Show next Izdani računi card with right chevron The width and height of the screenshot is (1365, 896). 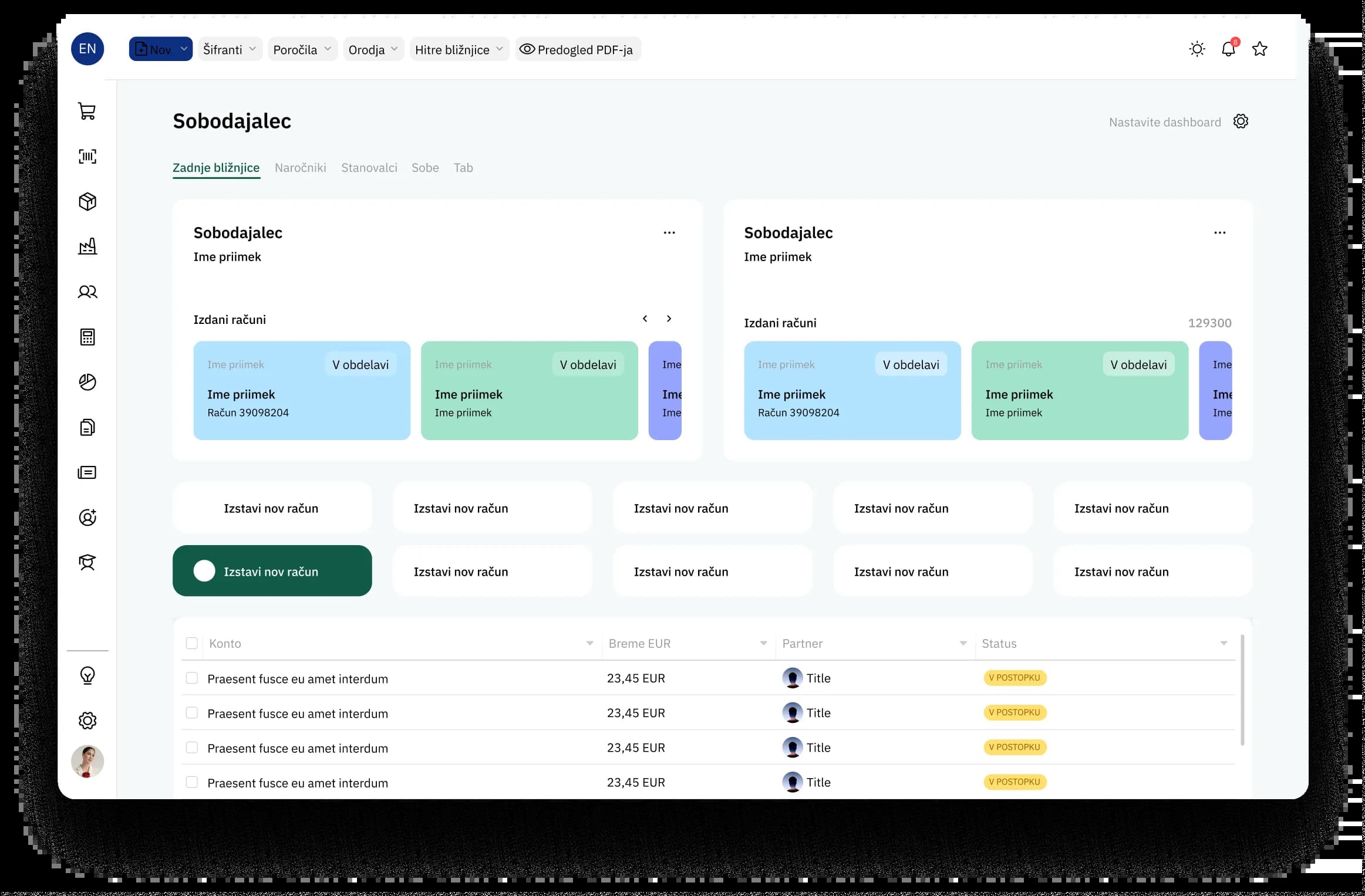click(x=669, y=319)
